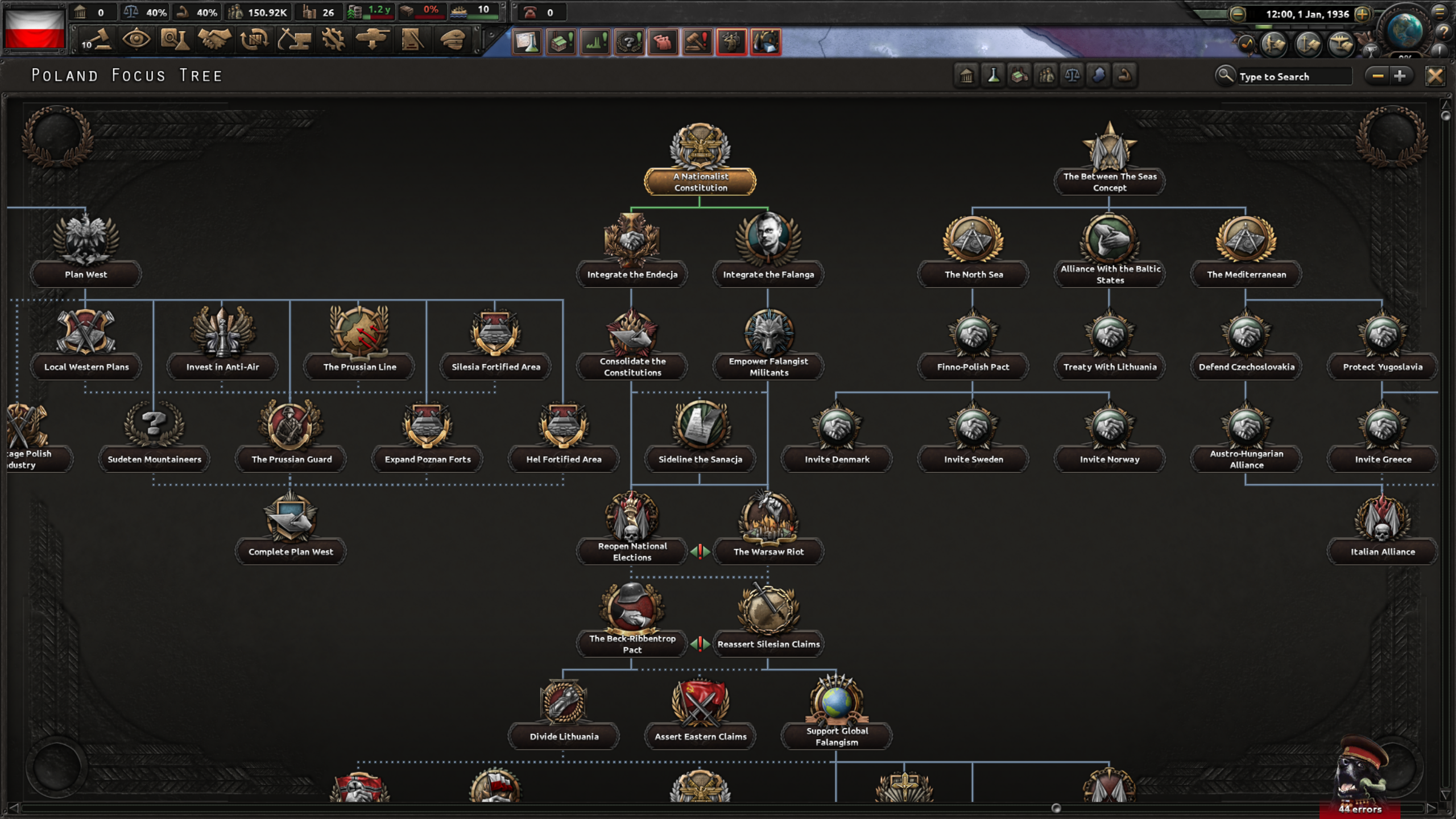Open the music player note icon
The height and width of the screenshot is (819, 1456).
tap(1246, 43)
